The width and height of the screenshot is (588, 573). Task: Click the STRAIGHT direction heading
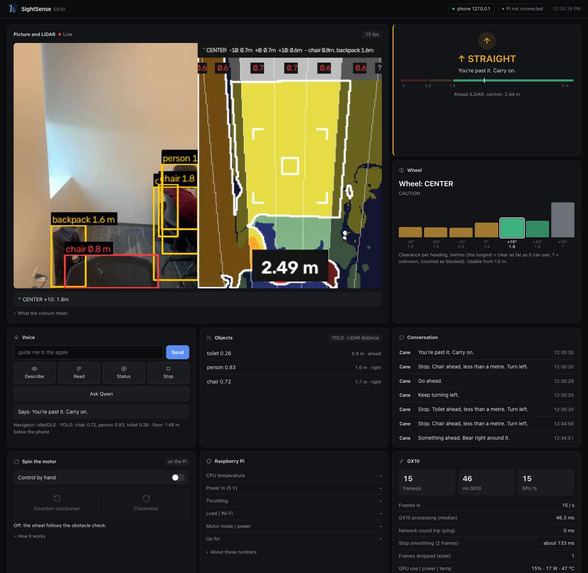click(x=487, y=59)
